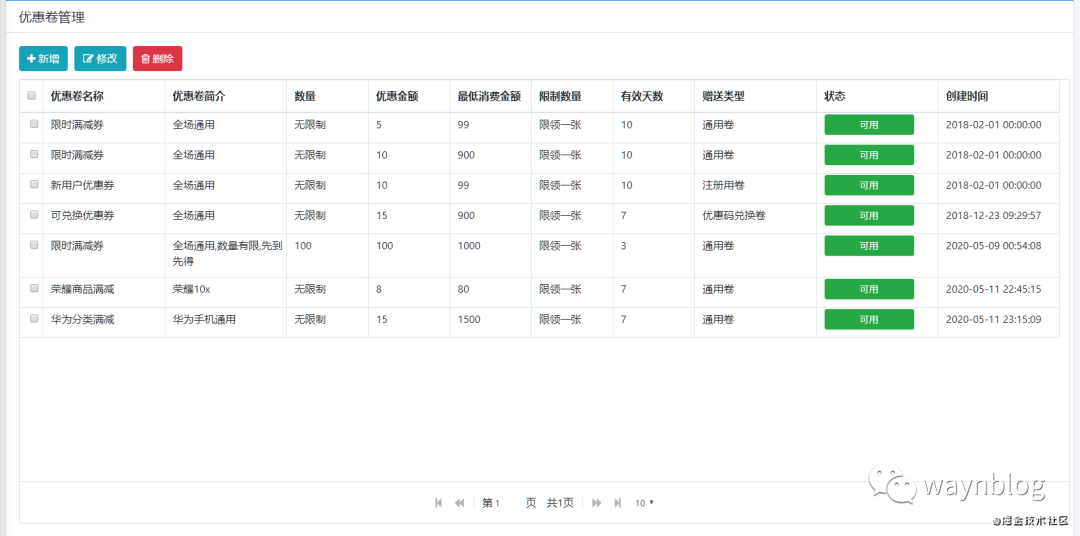The width and height of the screenshot is (1080, 536).
Task: Check the 荣耀商品满减 row checkbox
Action: (34, 289)
